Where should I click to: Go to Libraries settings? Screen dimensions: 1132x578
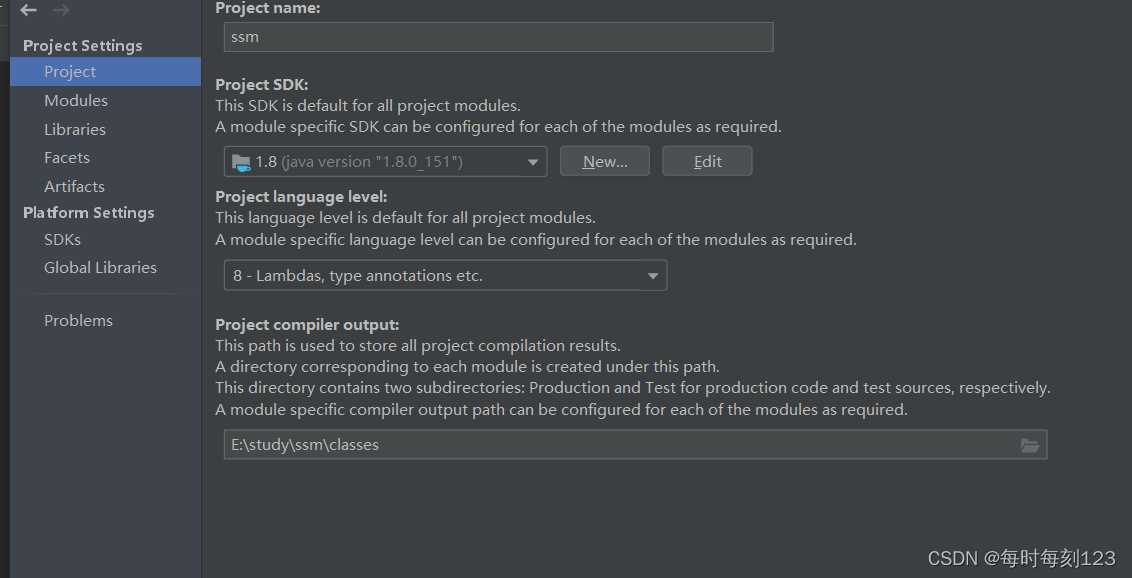coord(75,130)
